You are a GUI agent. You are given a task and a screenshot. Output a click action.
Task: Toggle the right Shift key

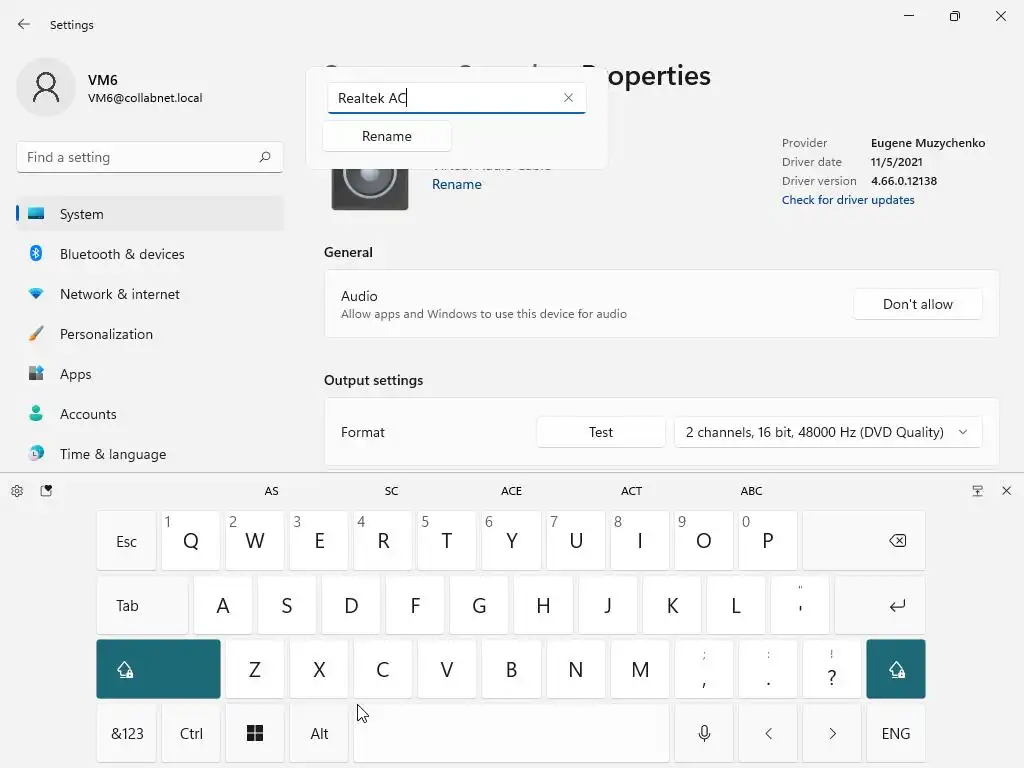(895, 669)
